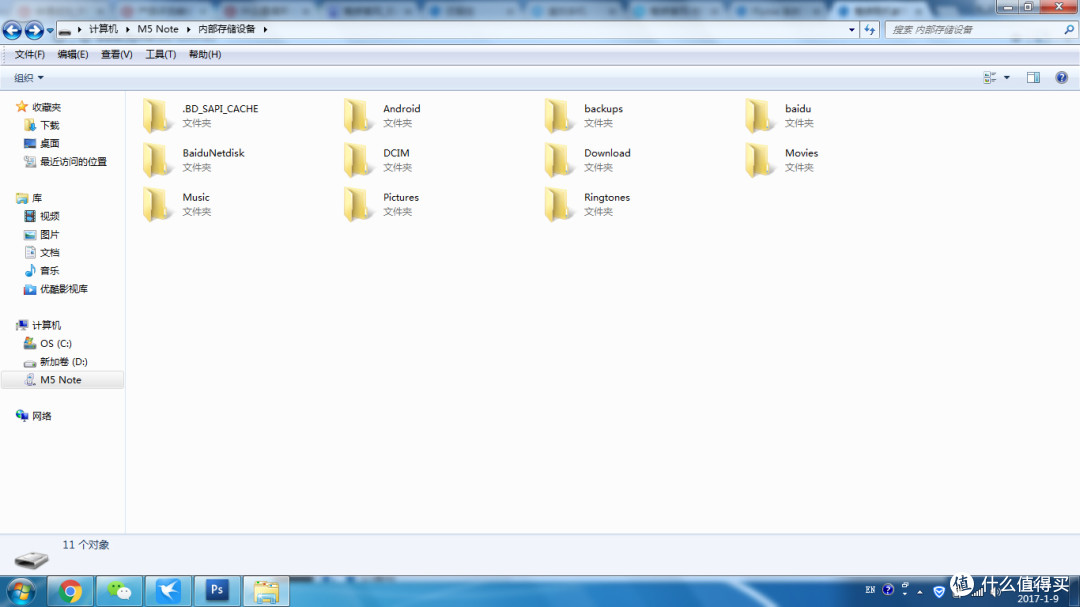Open WeChat from the taskbar
Image resolution: width=1080 pixels, height=607 pixels.
pos(119,591)
